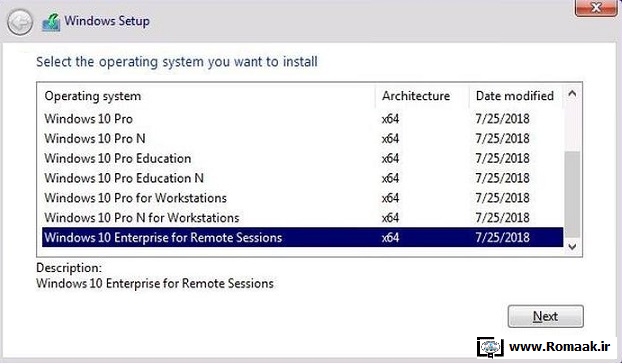
Task: Select Windows 10 Enterprise for Remote Sessions
Action: pyautogui.click(x=302, y=238)
